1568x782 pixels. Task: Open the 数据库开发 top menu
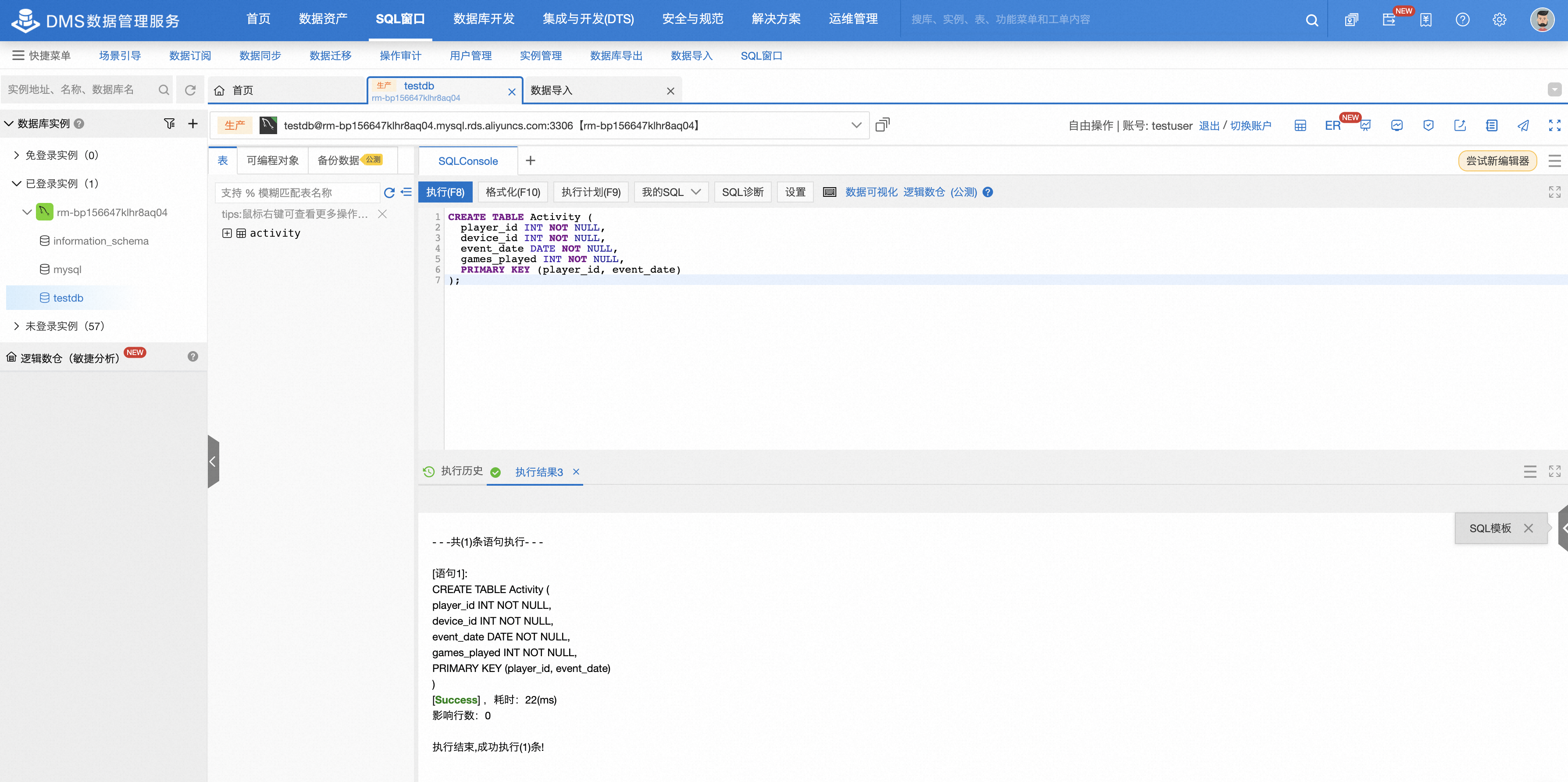(x=483, y=19)
